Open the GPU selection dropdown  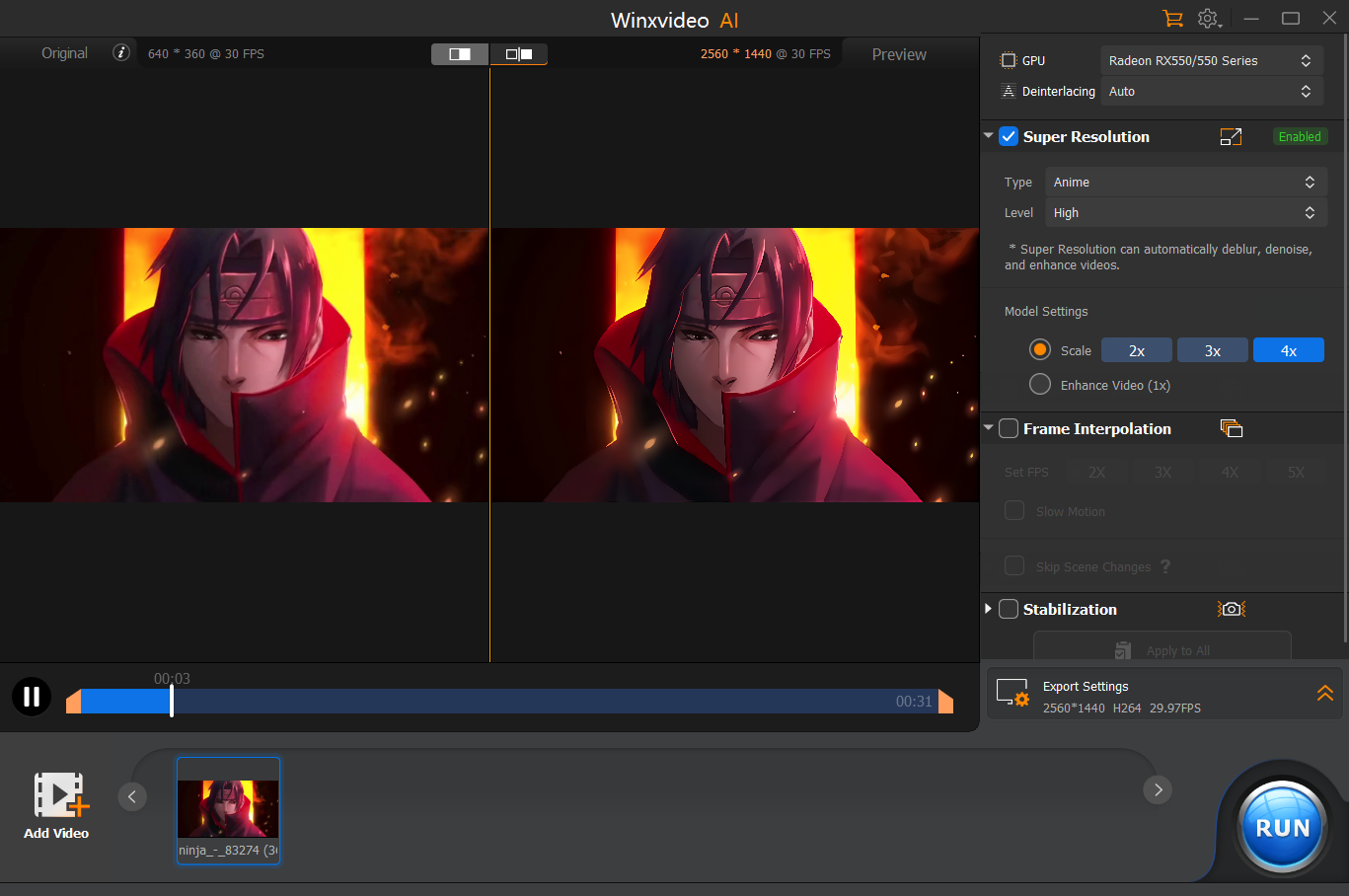tap(1210, 61)
